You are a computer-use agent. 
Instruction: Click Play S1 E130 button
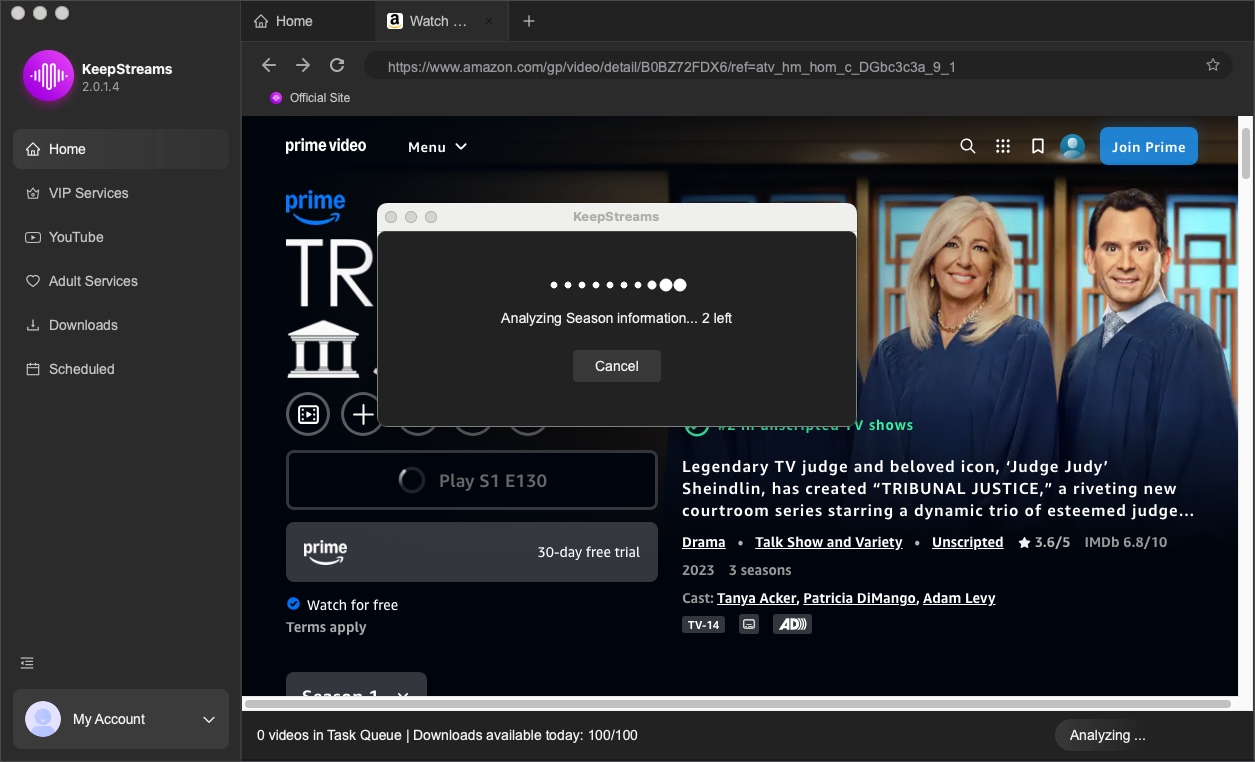point(472,480)
